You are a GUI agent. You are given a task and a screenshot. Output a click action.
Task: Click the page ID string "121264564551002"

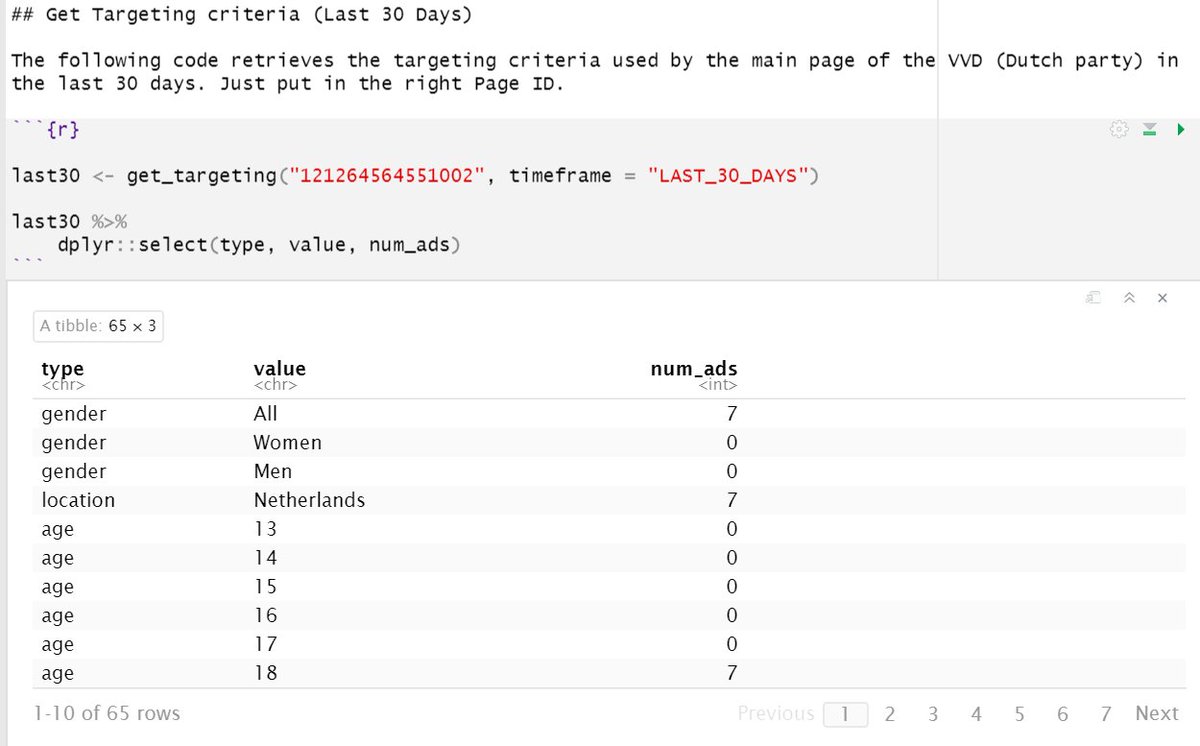385,176
